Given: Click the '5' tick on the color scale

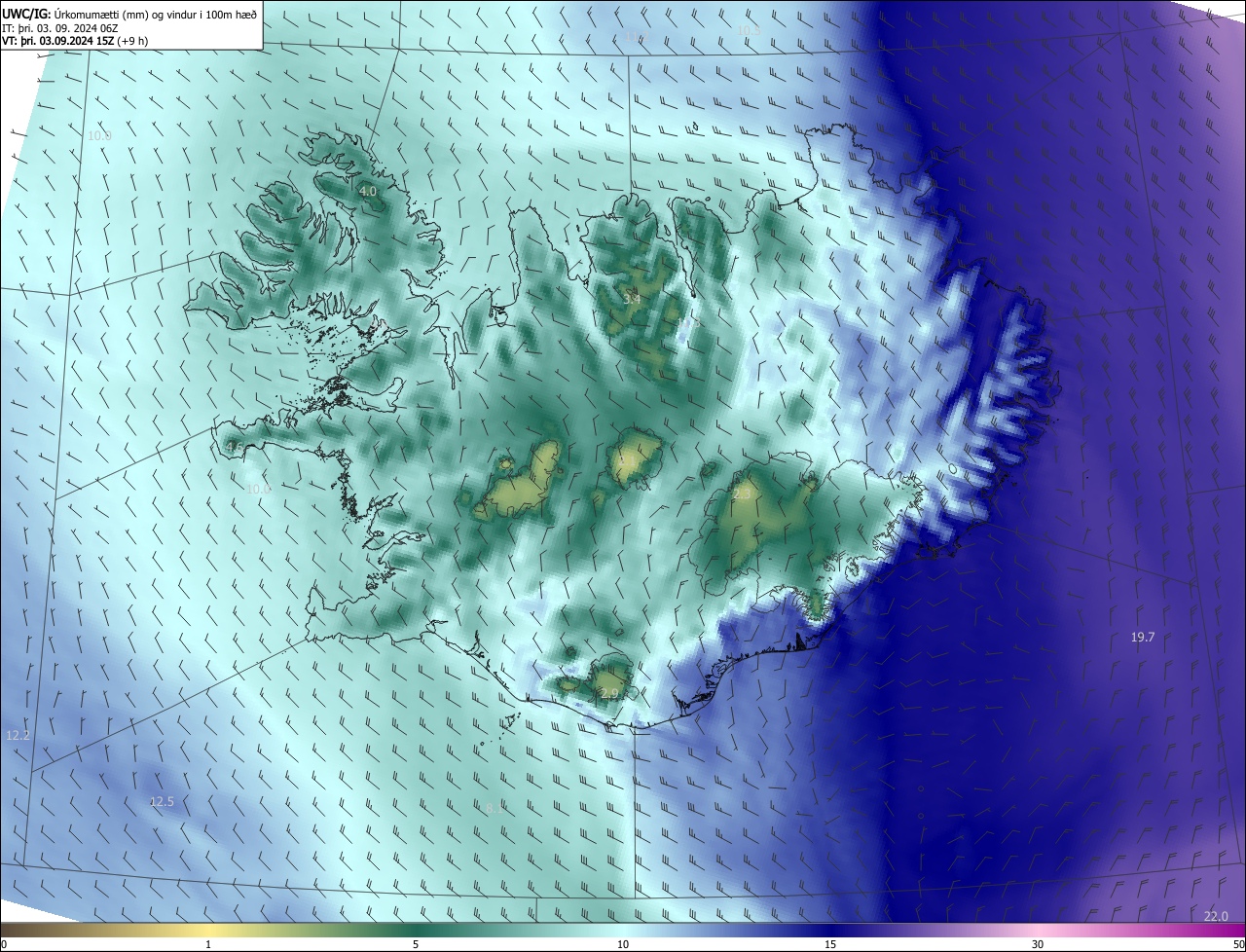Looking at the screenshot, I should point(416,944).
